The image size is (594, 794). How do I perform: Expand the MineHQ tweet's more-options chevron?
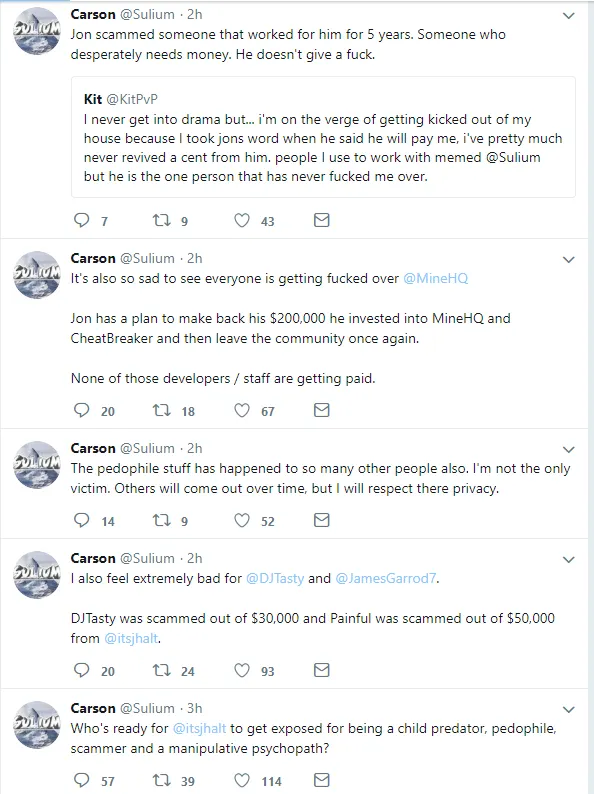[x=569, y=260]
